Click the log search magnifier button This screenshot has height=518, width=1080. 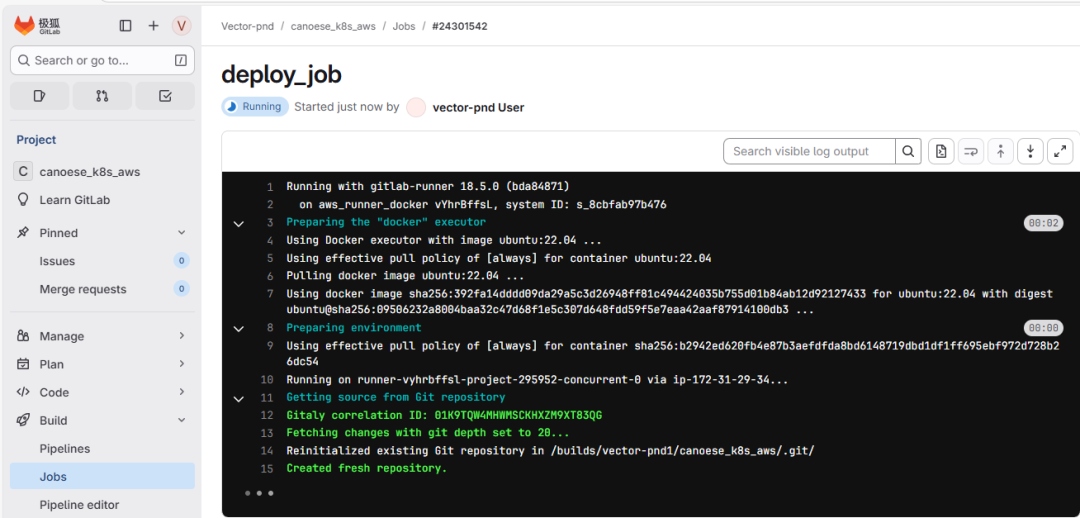point(908,152)
